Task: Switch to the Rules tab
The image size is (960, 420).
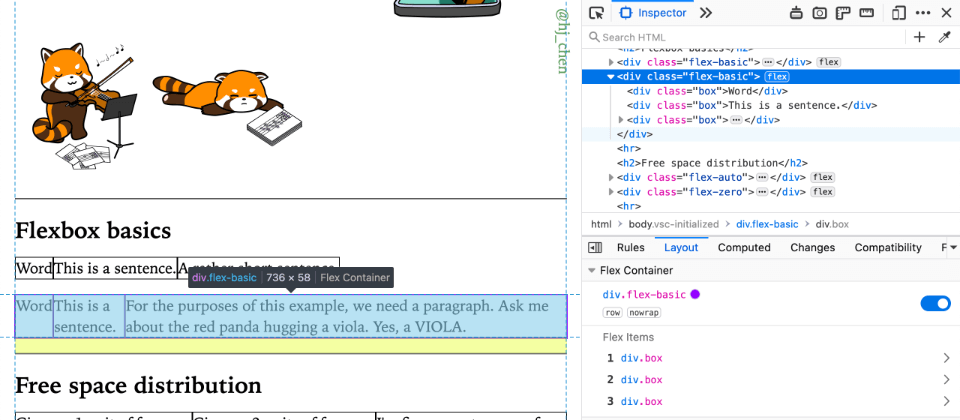Action: point(631,247)
